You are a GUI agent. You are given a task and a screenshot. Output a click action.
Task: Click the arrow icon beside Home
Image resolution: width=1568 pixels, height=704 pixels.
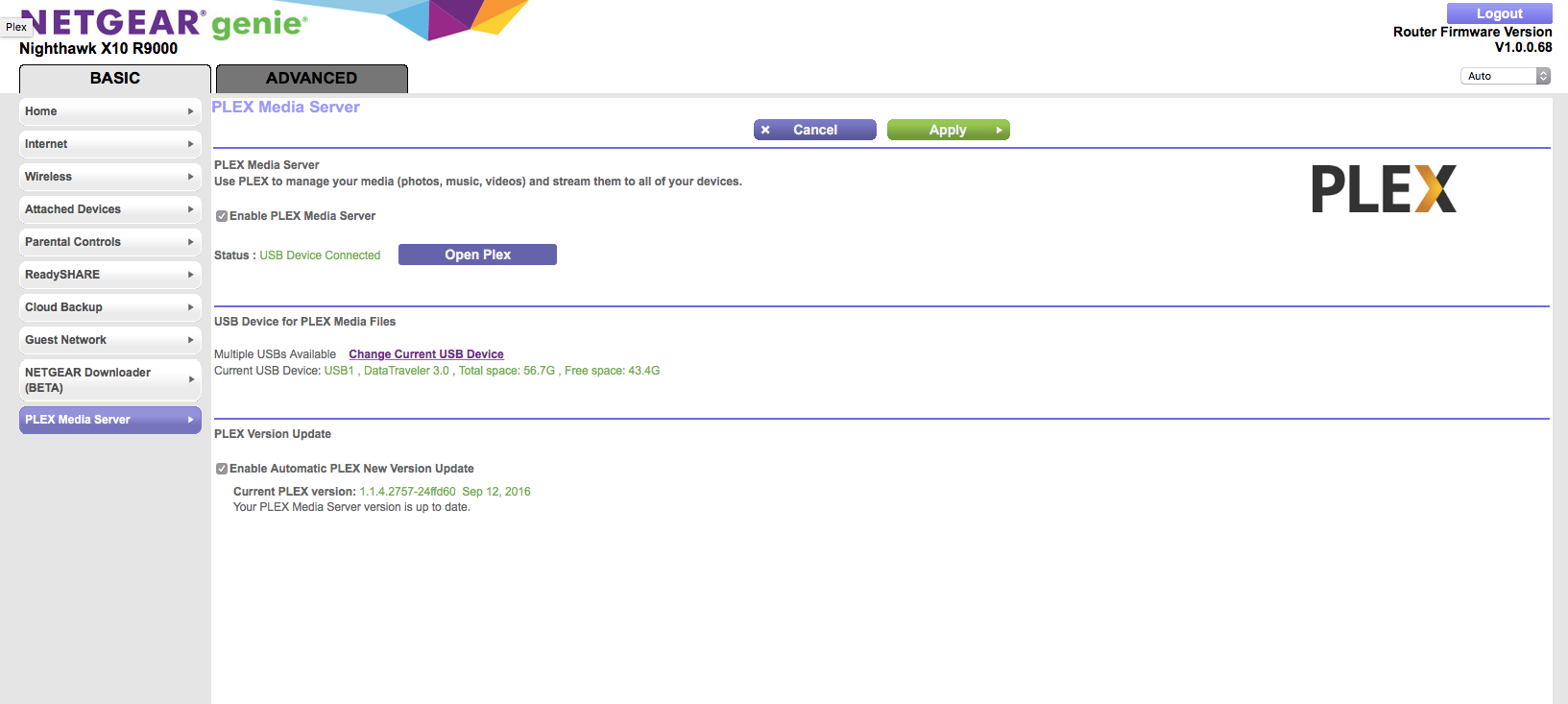(190, 111)
